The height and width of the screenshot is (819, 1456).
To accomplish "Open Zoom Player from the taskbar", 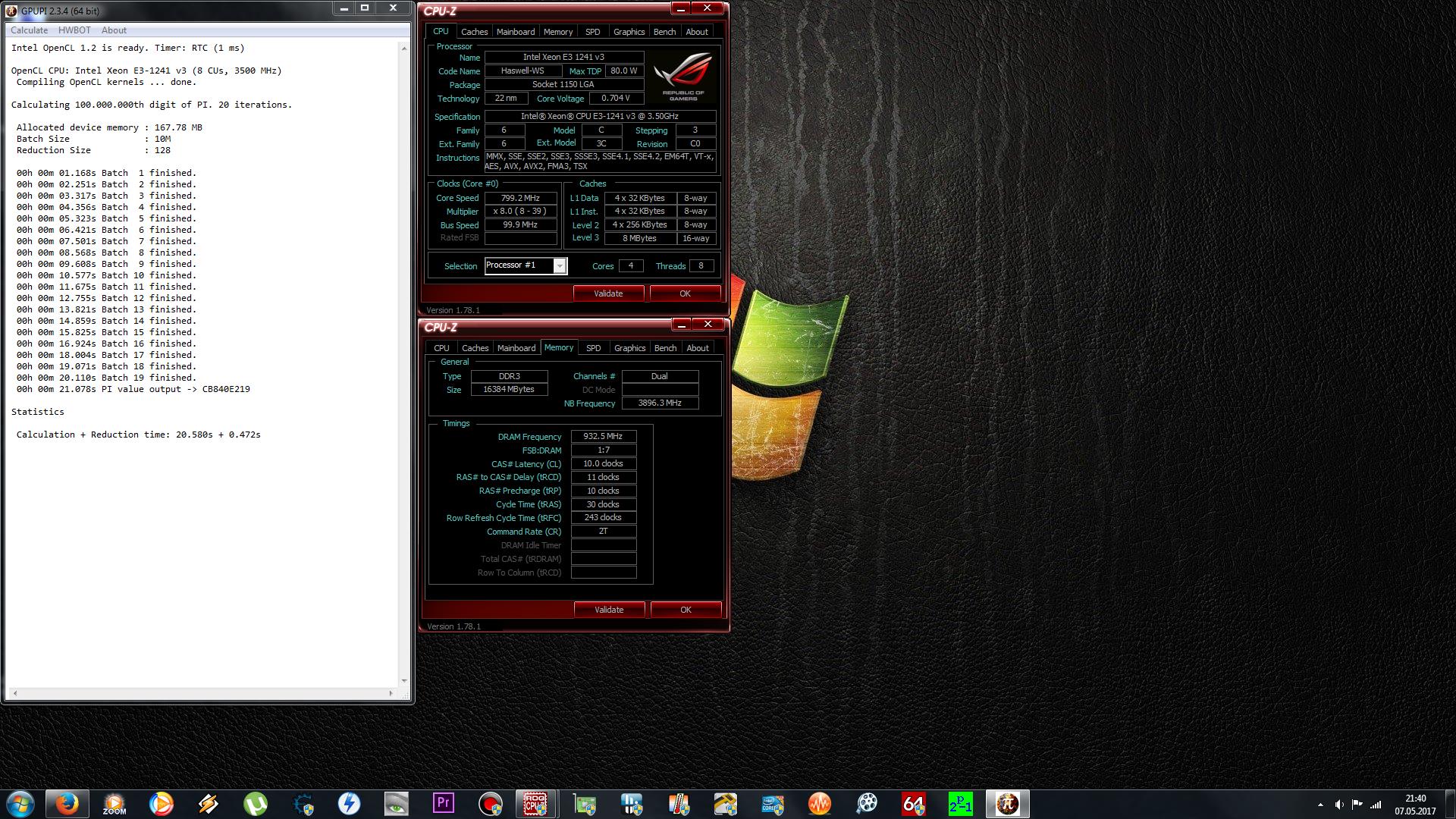I will tap(115, 804).
